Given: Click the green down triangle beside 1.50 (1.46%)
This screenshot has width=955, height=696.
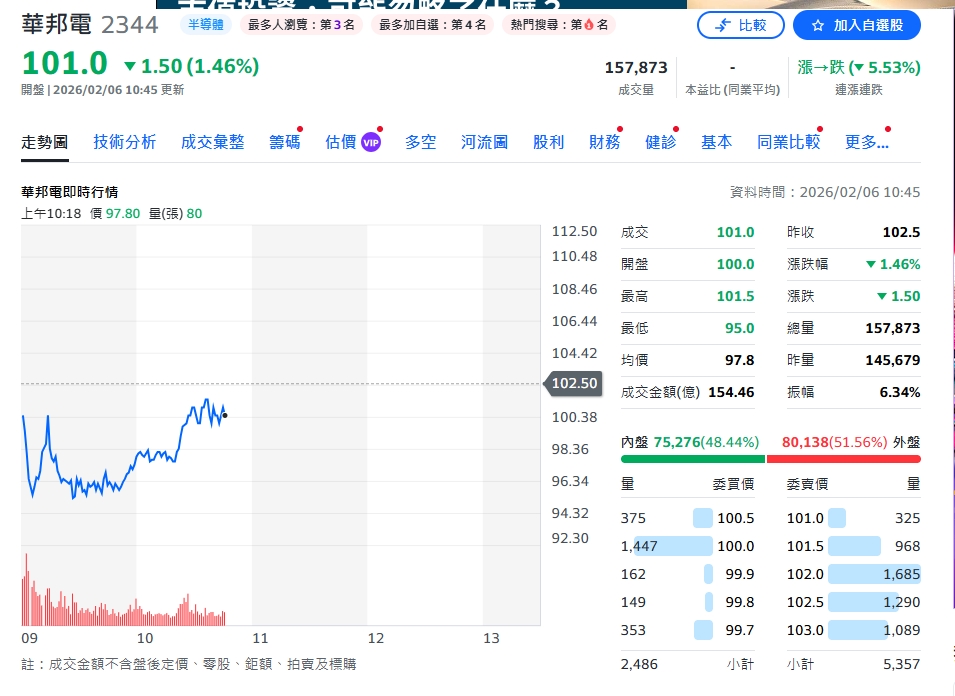Looking at the screenshot, I should tap(129, 67).
